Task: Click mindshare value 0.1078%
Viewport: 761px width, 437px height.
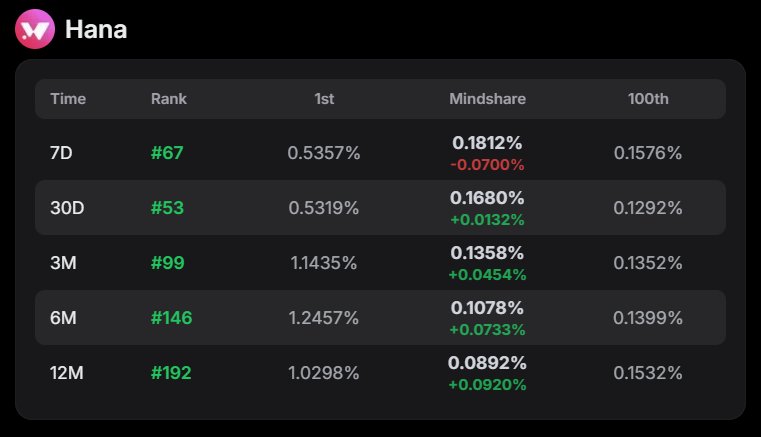Action: tap(487, 308)
